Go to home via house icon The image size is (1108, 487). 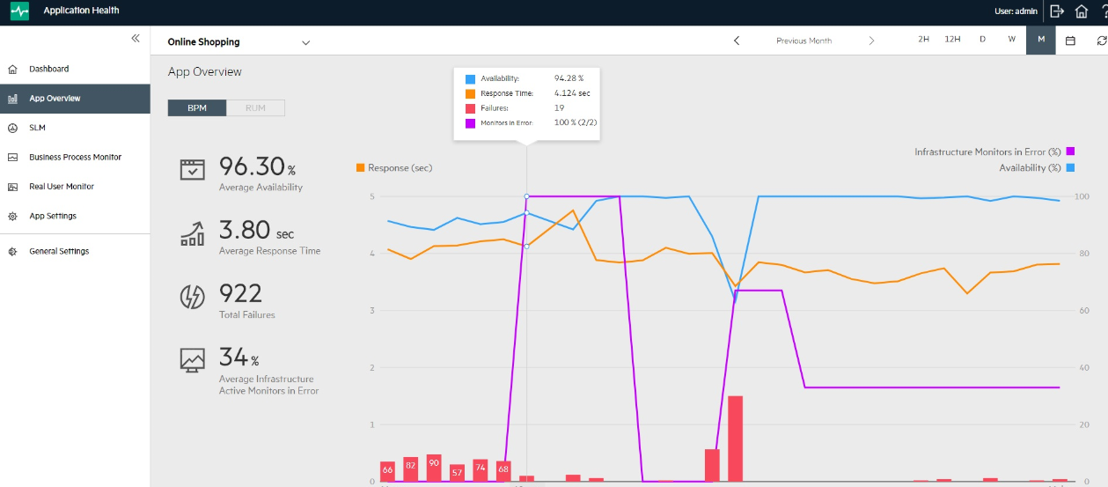[1081, 11]
